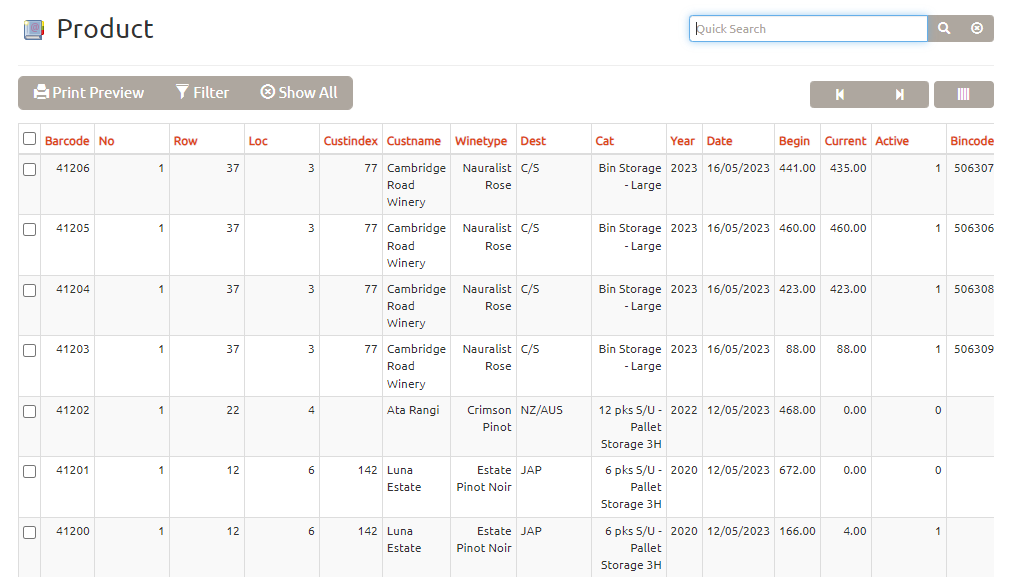This screenshot has height=577, width=1014.
Task: Click year 2022 in row 41202
Action: point(684,410)
